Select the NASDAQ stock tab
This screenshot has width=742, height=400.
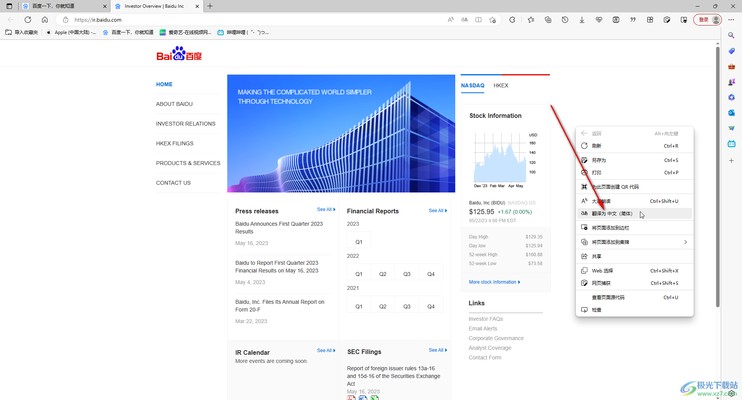472,86
